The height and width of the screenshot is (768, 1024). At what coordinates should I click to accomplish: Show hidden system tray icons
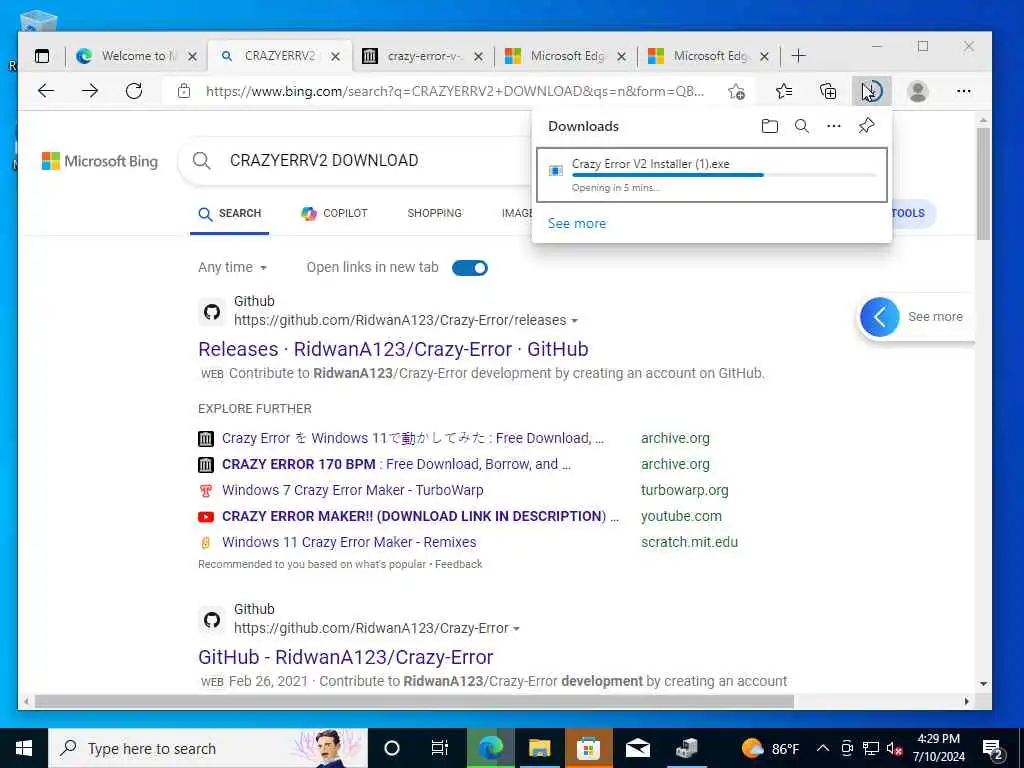click(x=823, y=748)
